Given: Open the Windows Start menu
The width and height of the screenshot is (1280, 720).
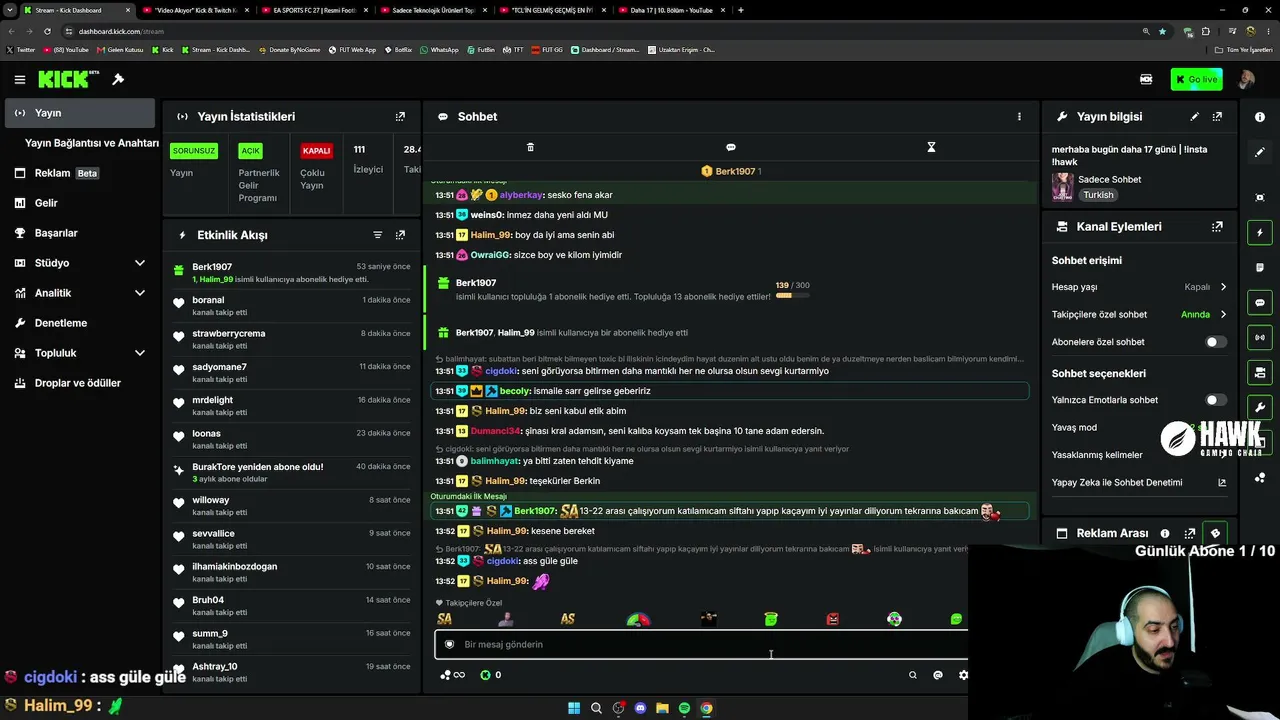Looking at the screenshot, I should pyautogui.click(x=574, y=708).
